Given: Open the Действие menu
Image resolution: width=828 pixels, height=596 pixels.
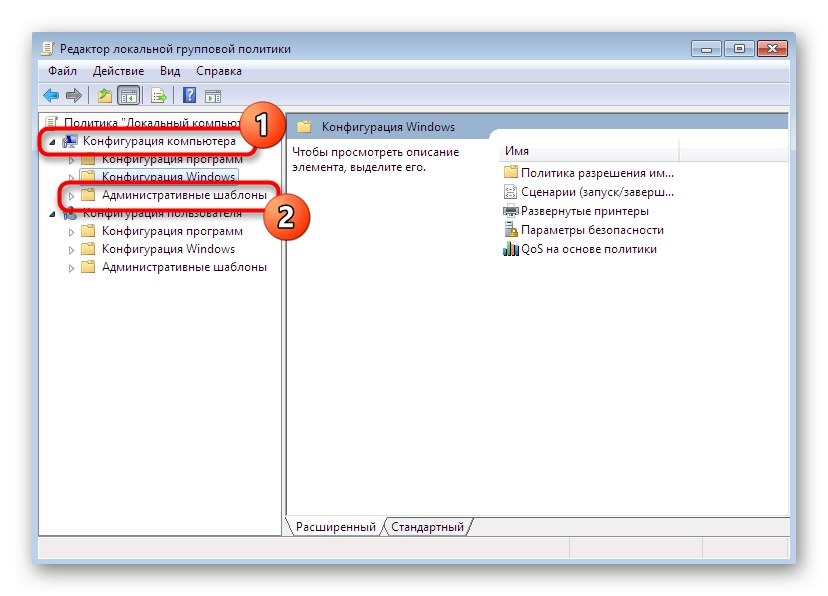Looking at the screenshot, I should 118,70.
